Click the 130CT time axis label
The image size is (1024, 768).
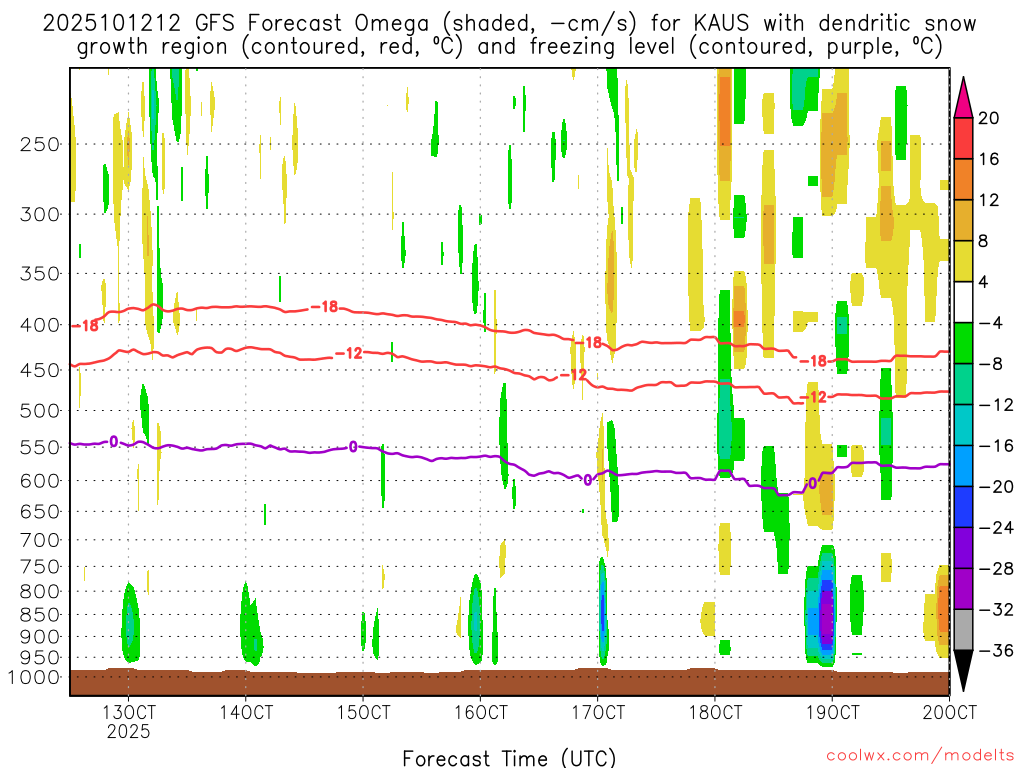tap(129, 711)
